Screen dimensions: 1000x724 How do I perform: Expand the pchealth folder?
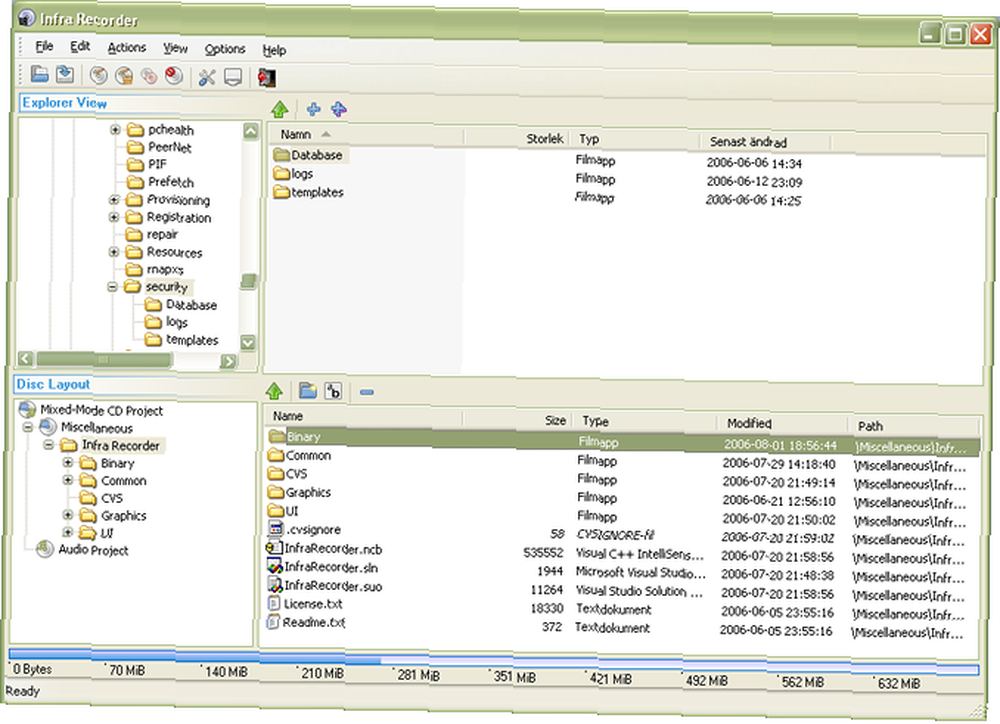pyautogui.click(x=115, y=129)
